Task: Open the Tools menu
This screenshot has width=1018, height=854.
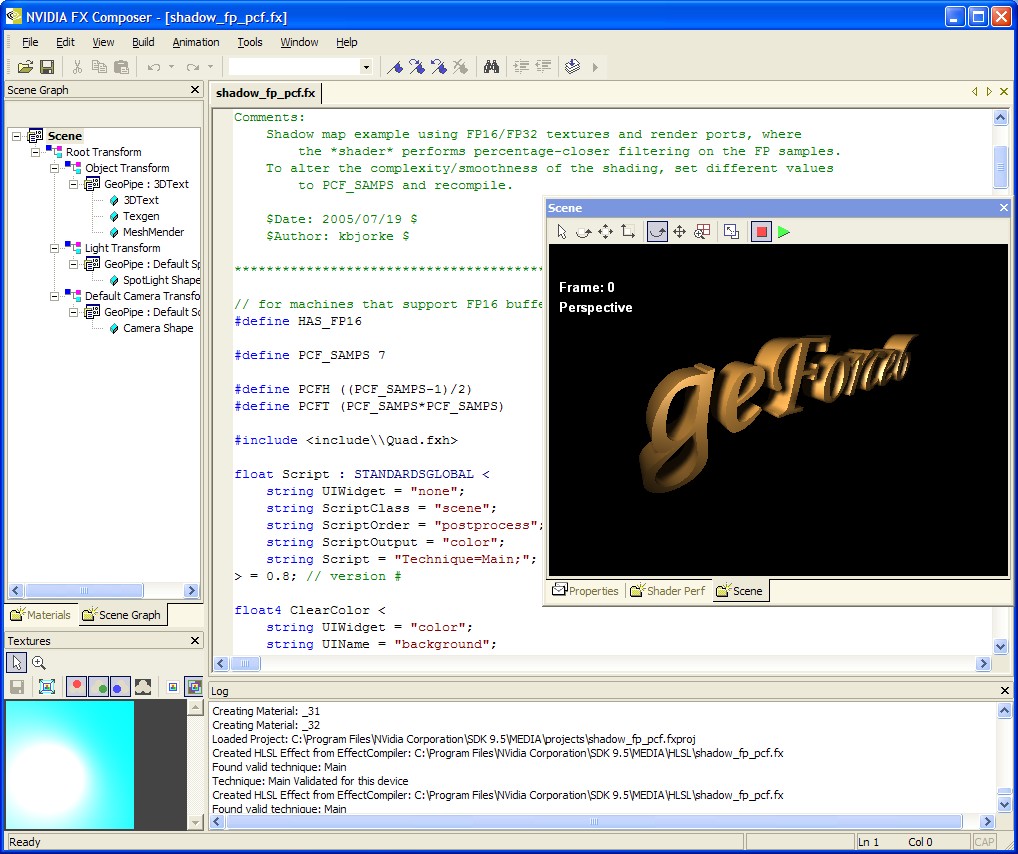Action: tap(250, 42)
